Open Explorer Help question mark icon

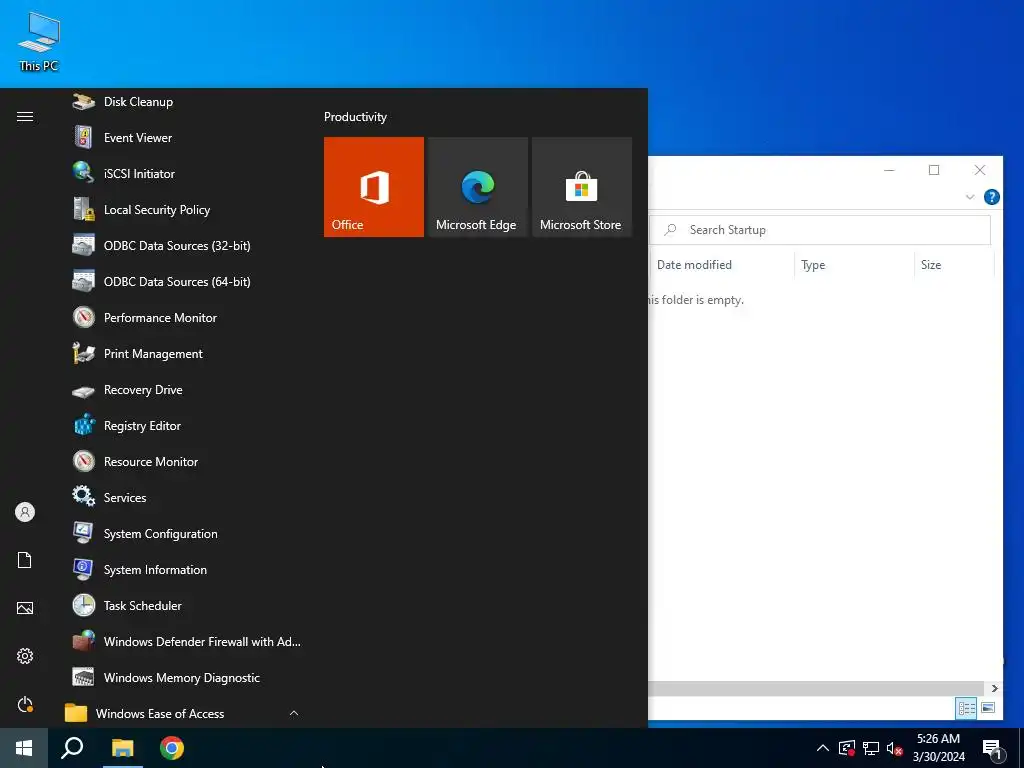pos(991,197)
